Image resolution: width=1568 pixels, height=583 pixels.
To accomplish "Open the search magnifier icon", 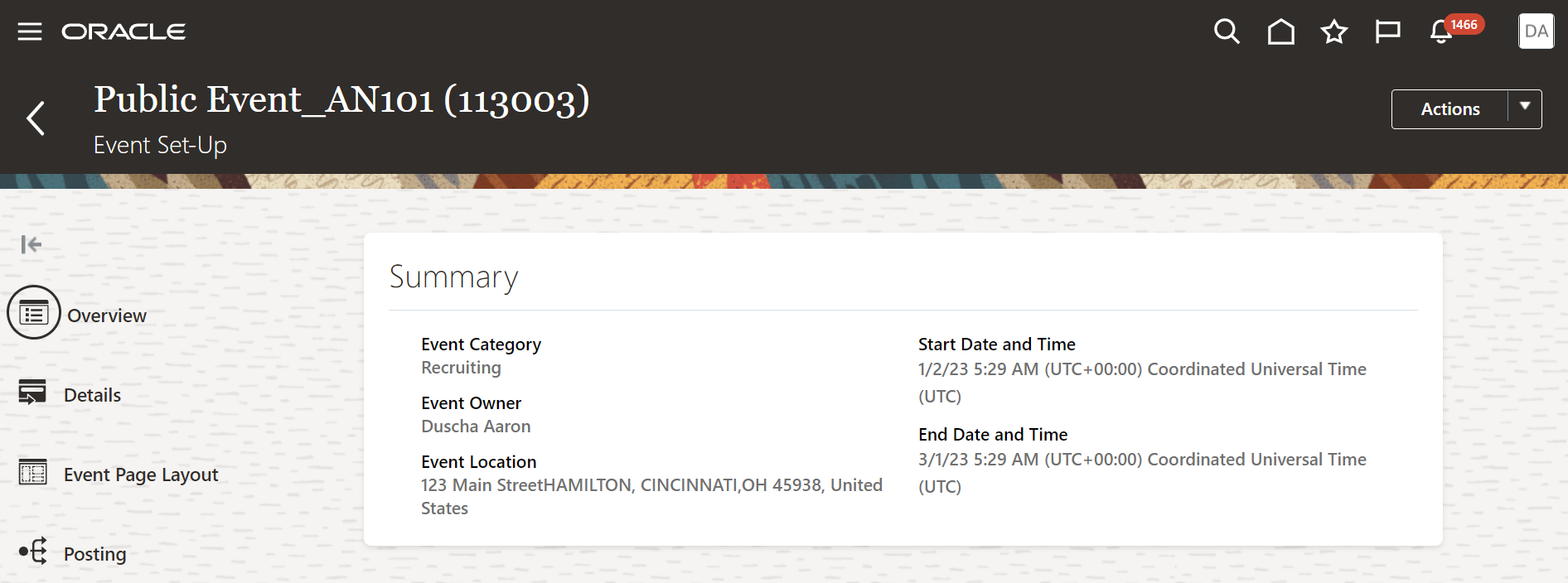I will click(x=1227, y=31).
